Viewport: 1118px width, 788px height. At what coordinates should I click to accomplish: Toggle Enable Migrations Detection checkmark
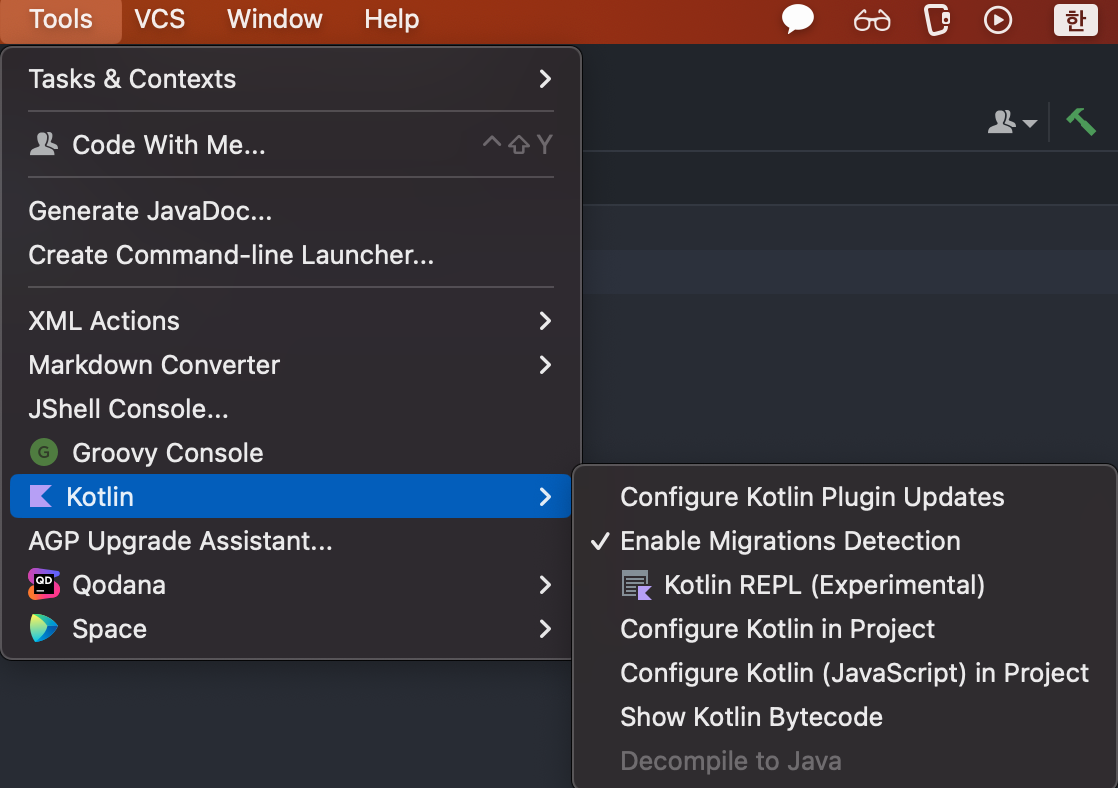click(x=600, y=541)
